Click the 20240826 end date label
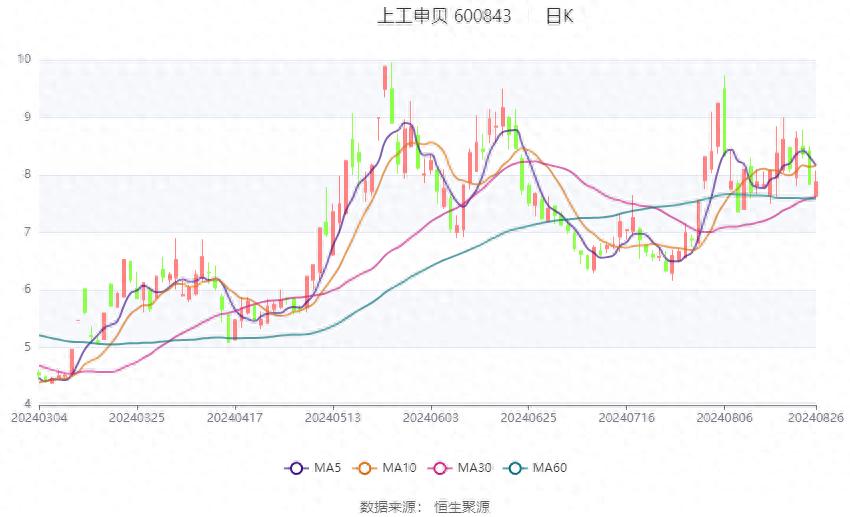The width and height of the screenshot is (850, 517). [815, 417]
